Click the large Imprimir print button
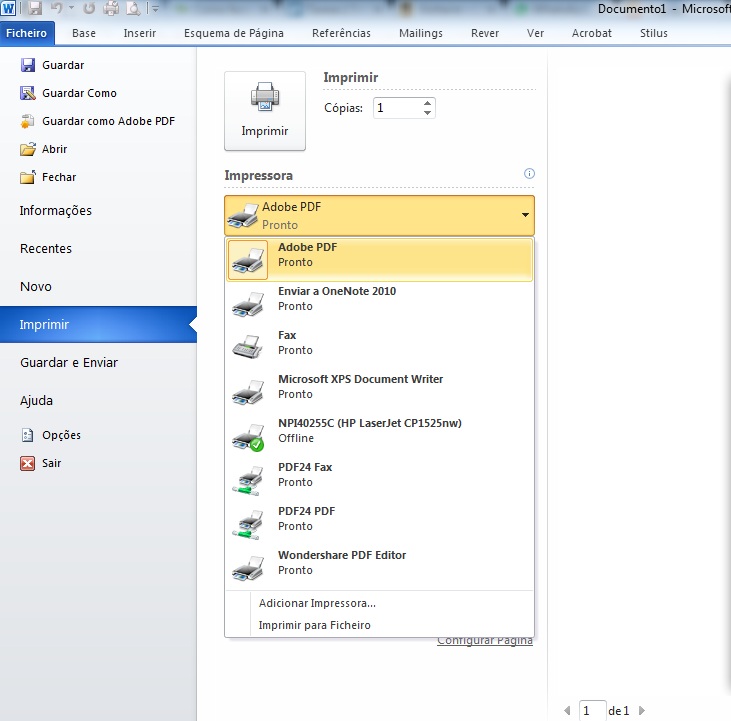731x721 pixels. pos(265,111)
